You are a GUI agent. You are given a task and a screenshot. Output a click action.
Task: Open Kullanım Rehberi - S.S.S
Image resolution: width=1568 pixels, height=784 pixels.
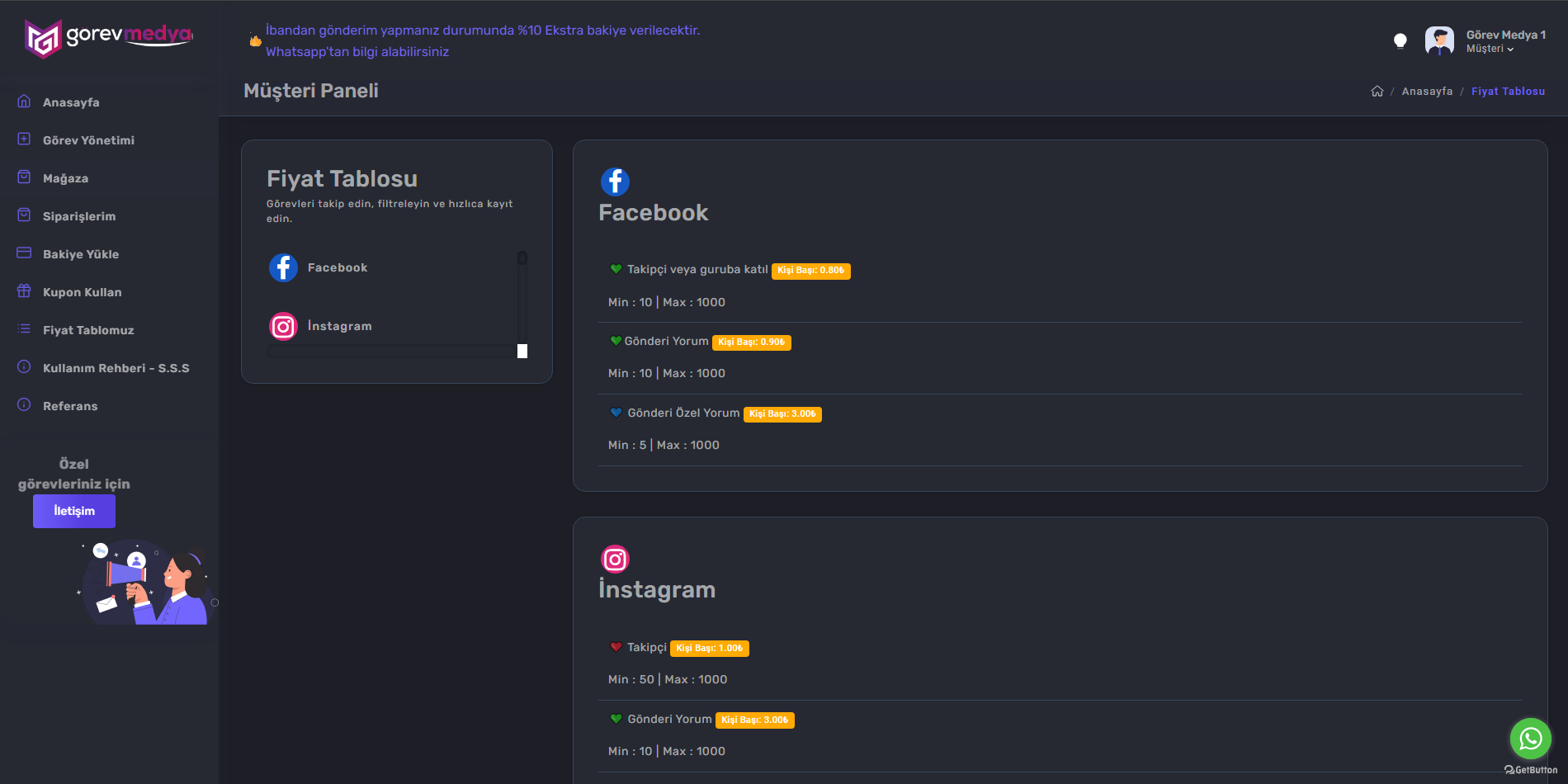pyautogui.click(x=116, y=368)
